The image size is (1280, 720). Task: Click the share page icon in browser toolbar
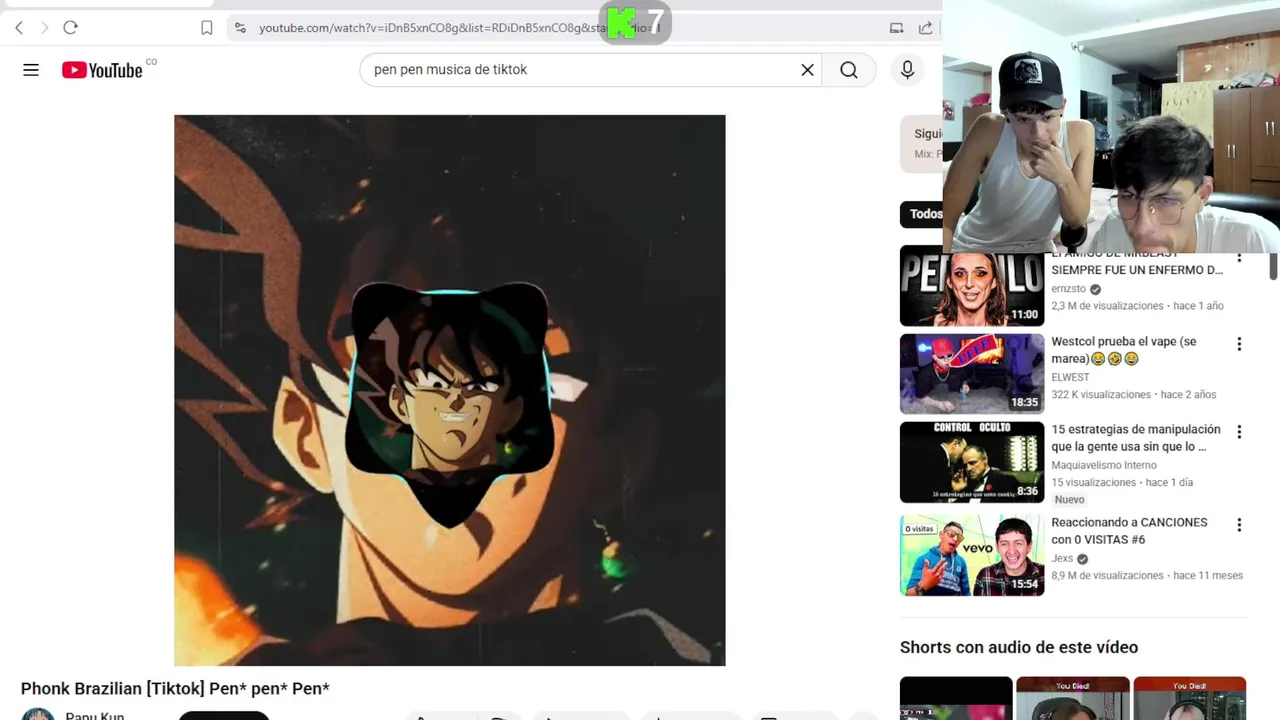point(925,28)
